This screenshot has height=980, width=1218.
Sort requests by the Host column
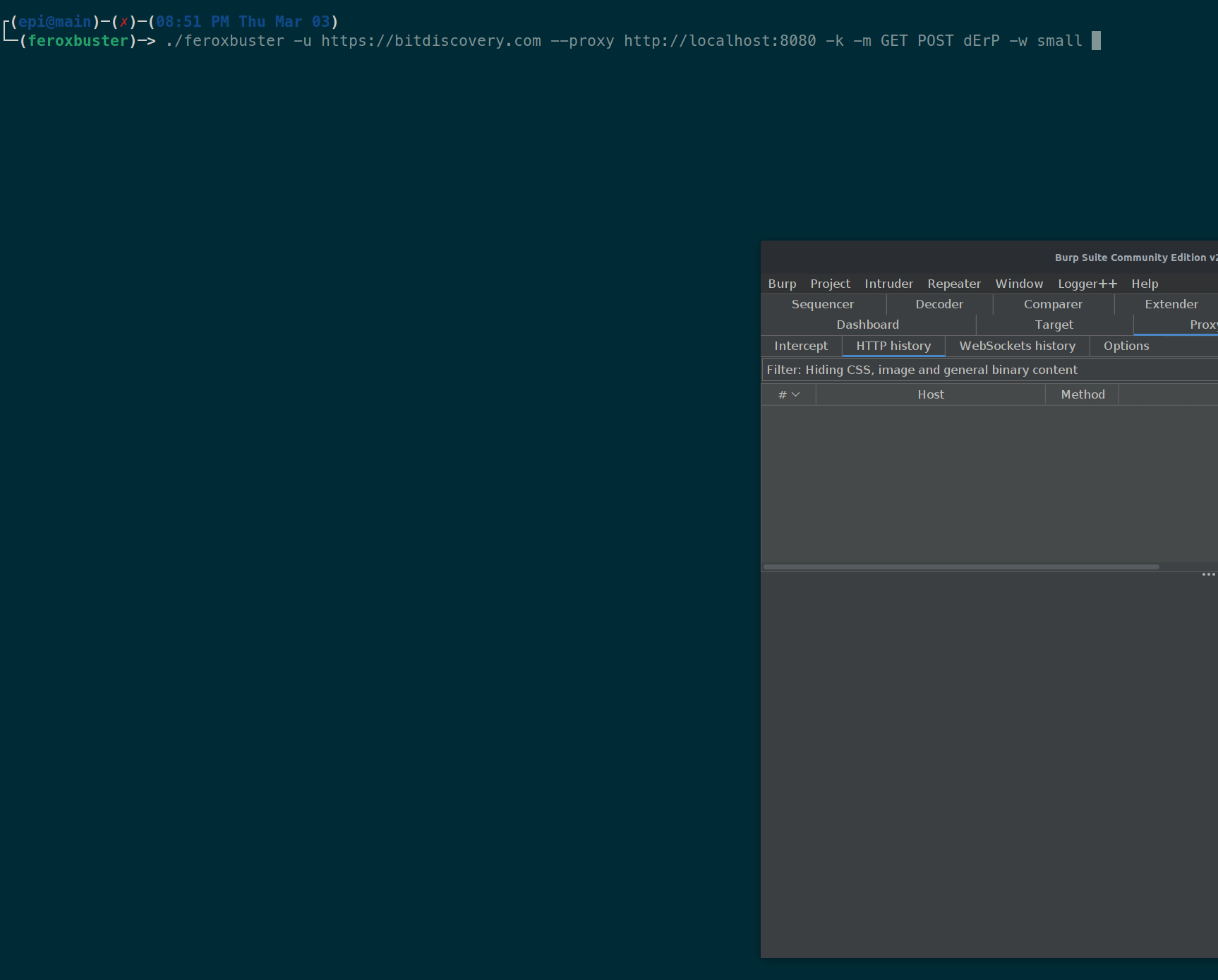click(x=930, y=394)
